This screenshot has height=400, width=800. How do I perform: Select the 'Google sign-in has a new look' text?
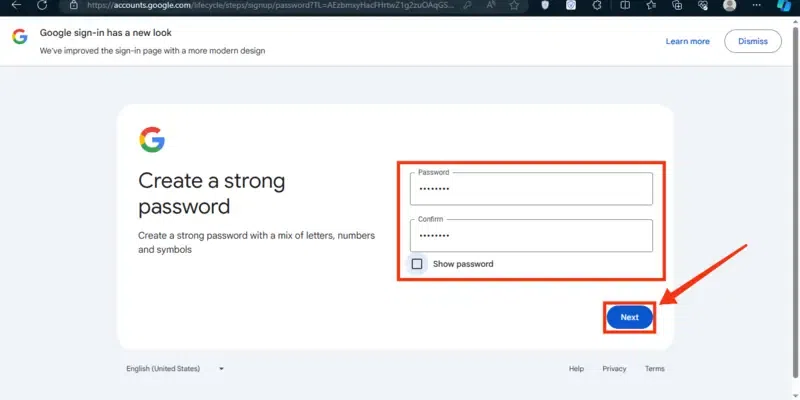(106, 33)
